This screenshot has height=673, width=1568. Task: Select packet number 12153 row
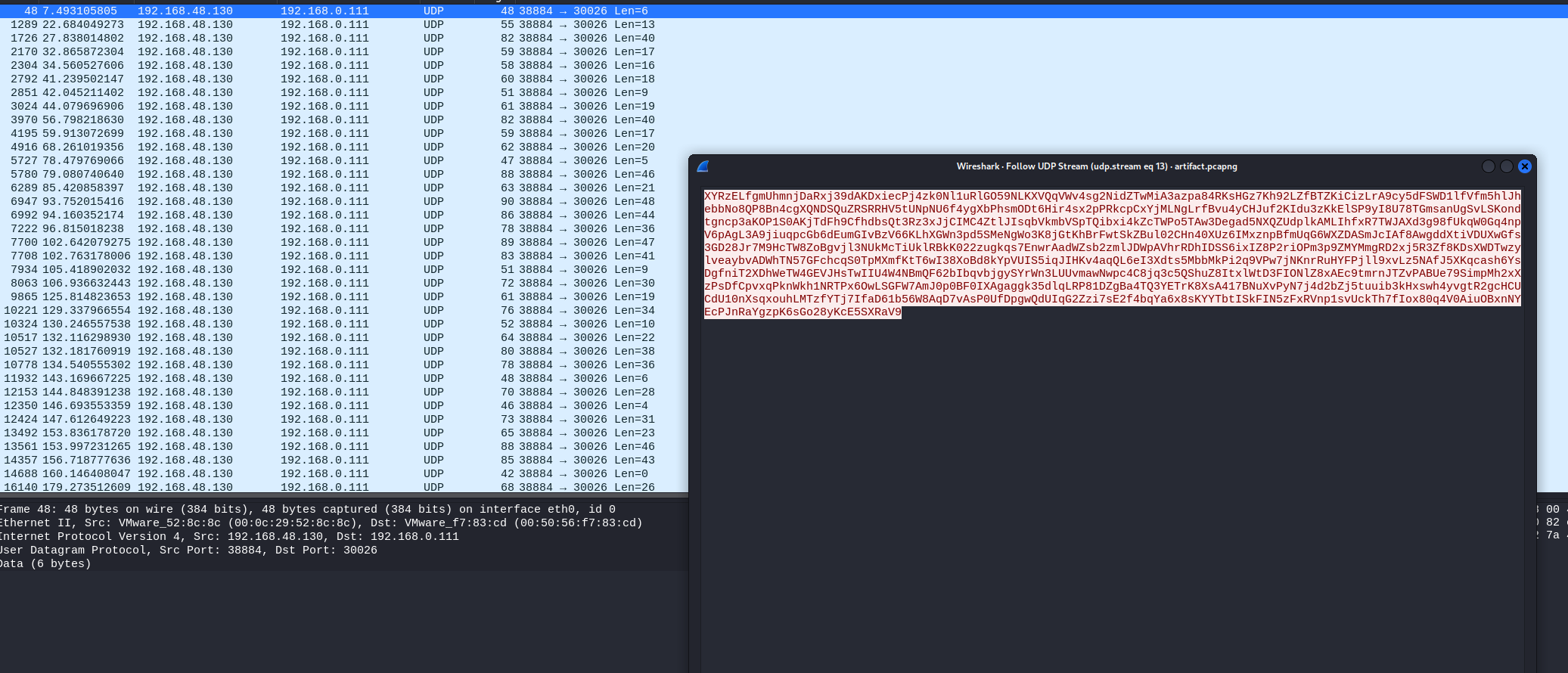coord(344,392)
